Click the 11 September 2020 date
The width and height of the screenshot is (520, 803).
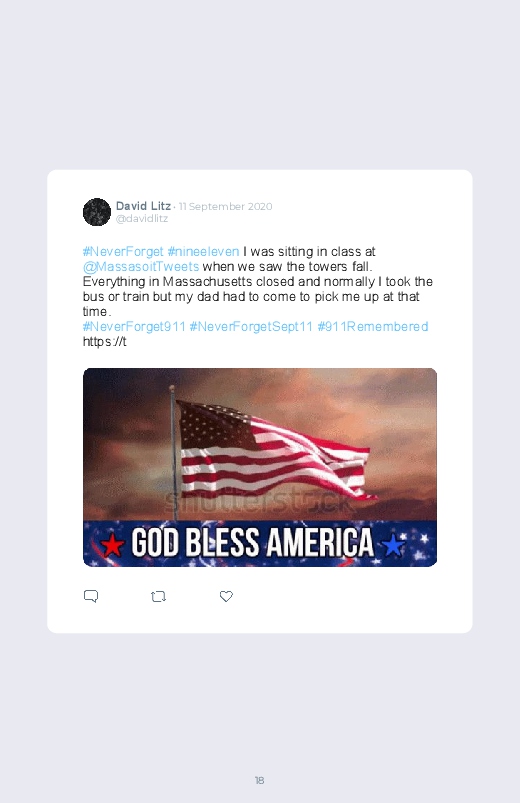coord(225,206)
